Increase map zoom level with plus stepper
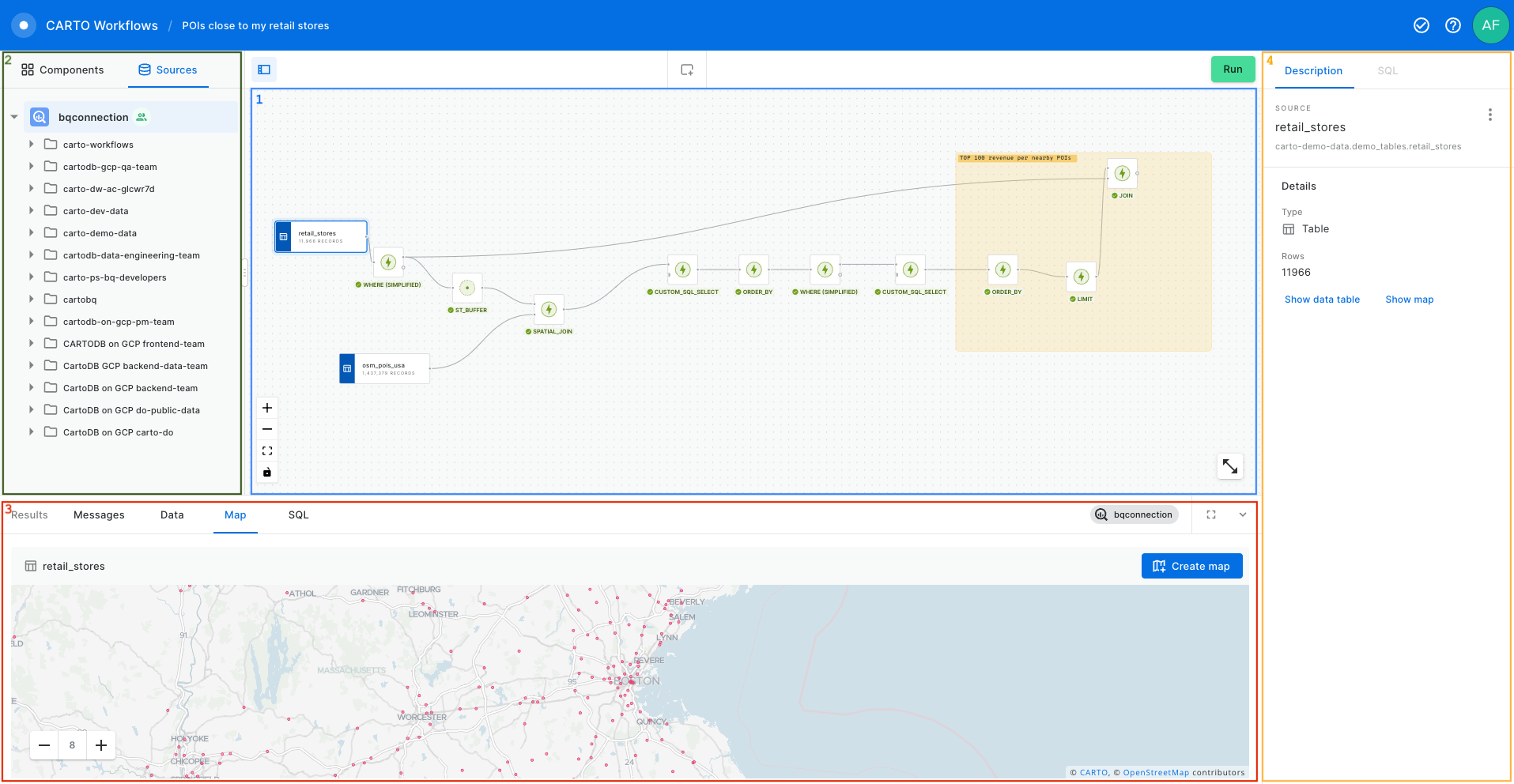The image size is (1514, 784). click(101, 745)
